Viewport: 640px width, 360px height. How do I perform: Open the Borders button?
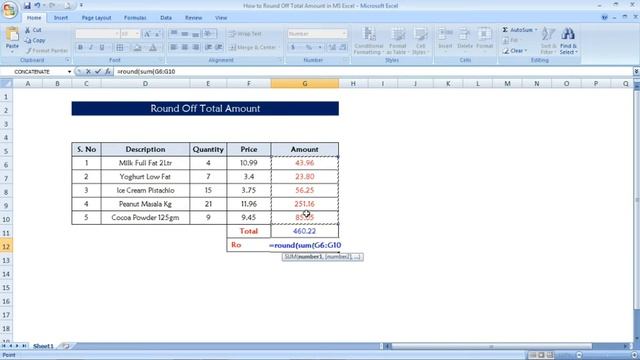point(120,48)
